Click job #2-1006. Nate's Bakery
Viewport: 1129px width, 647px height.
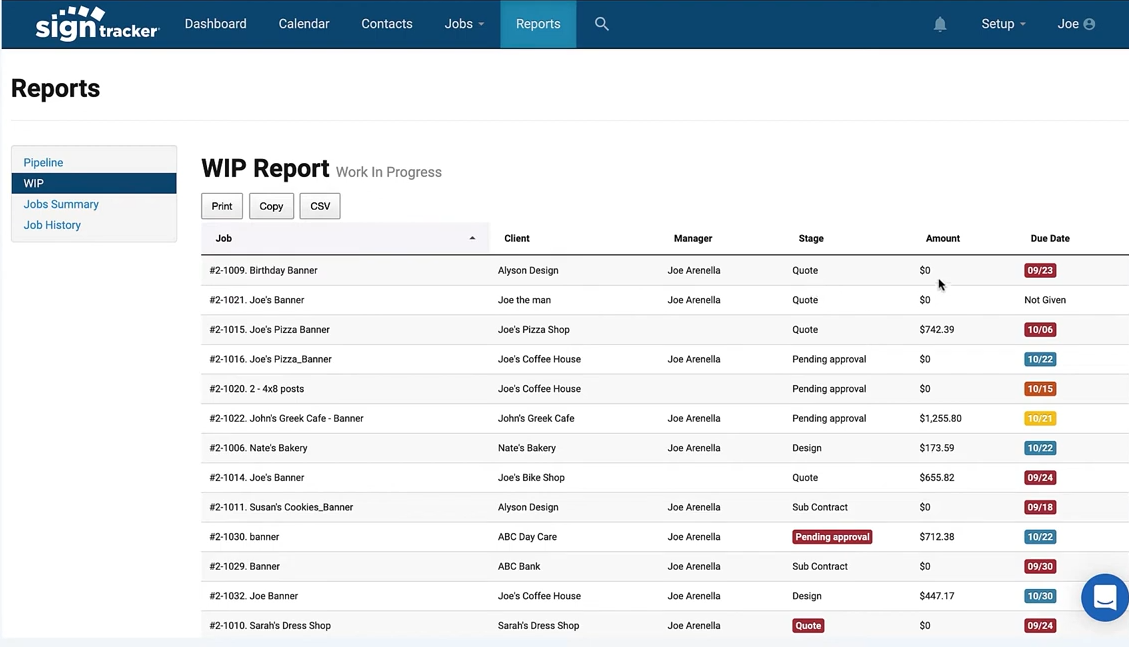(x=258, y=448)
